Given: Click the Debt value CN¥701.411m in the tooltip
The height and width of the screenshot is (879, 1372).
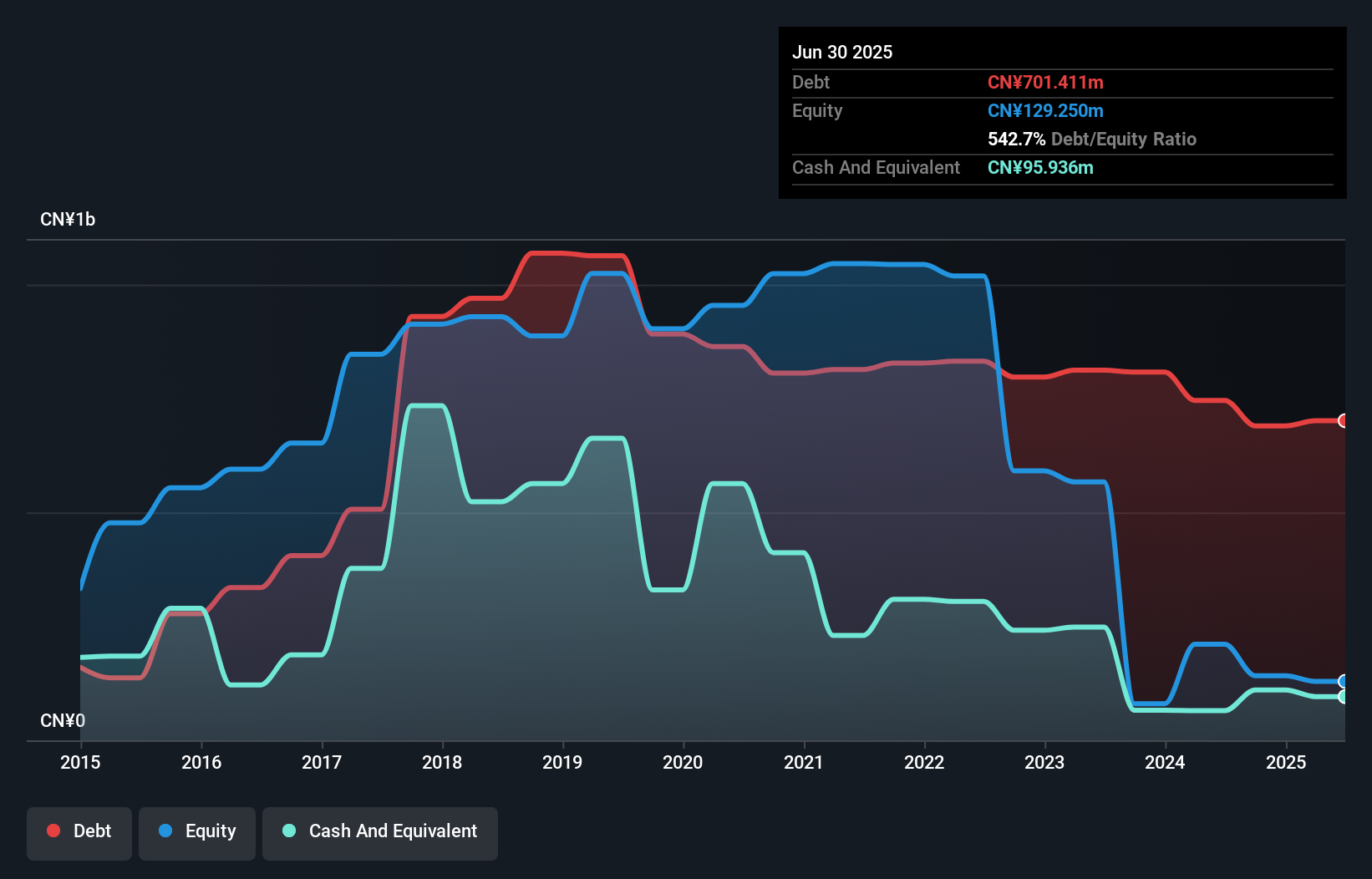Looking at the screenshot, I should click(x=1045, y=82).
